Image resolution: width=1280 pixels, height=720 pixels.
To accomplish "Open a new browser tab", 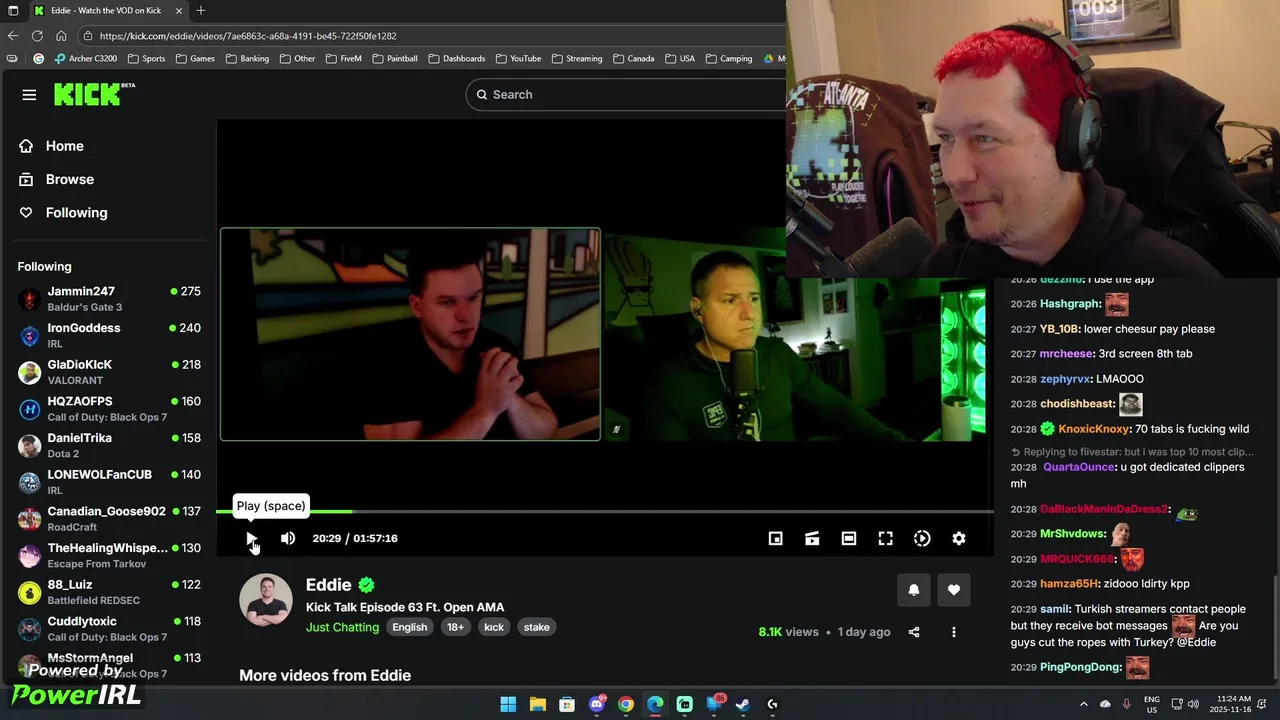I will coord(201,10).
